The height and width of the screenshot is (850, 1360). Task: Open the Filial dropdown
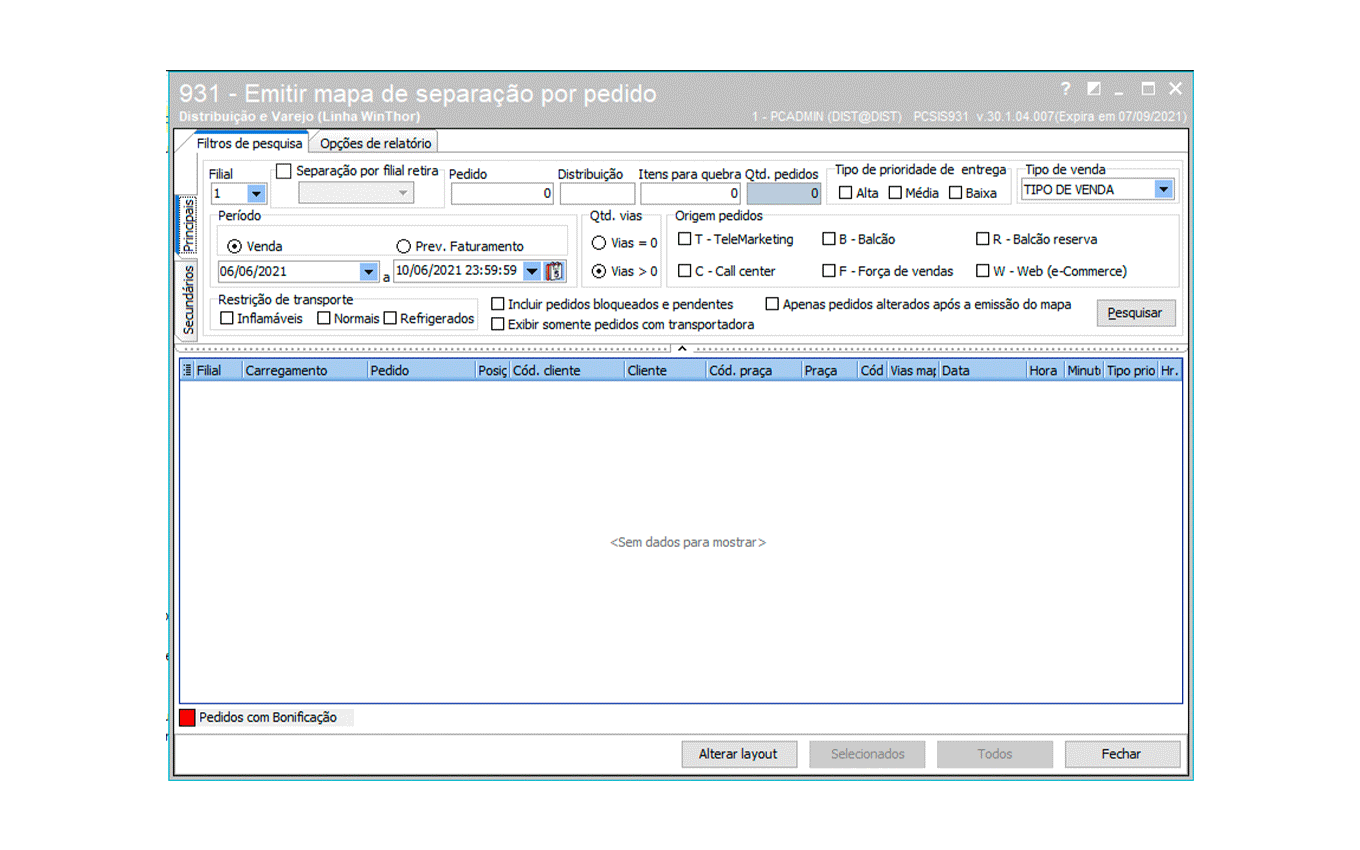pos(256,193)
